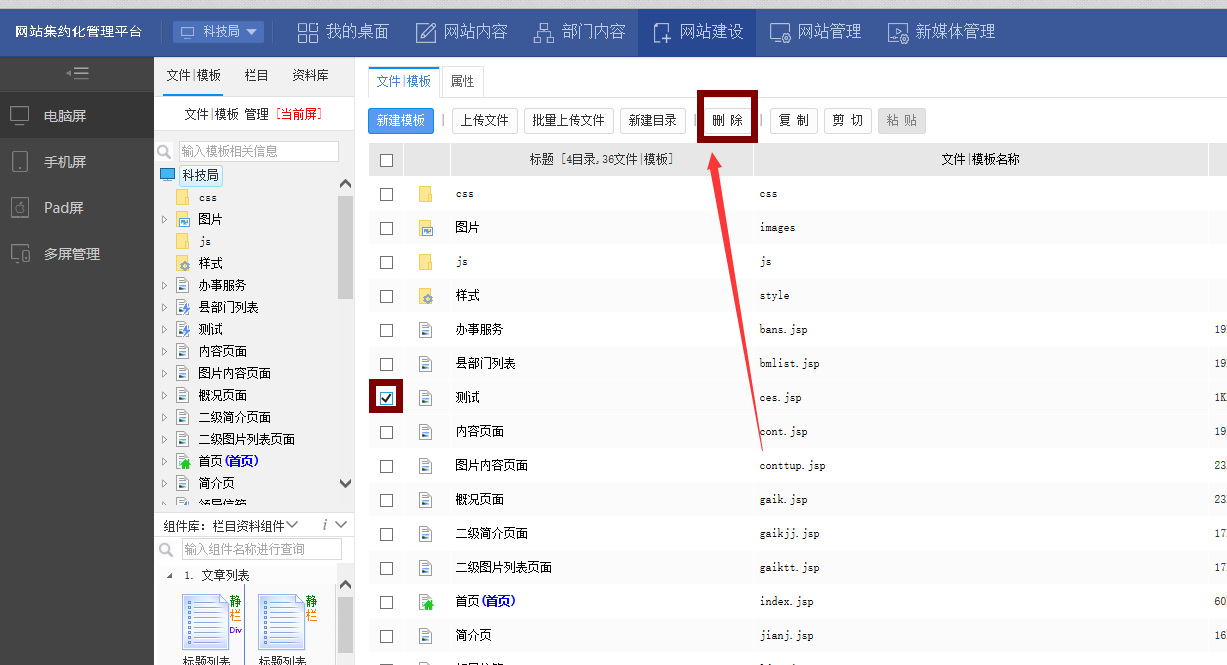Viewport: 1227px width, 665px height.
Task: Click the component library vertical scrollbar
Action: [346, 623]
